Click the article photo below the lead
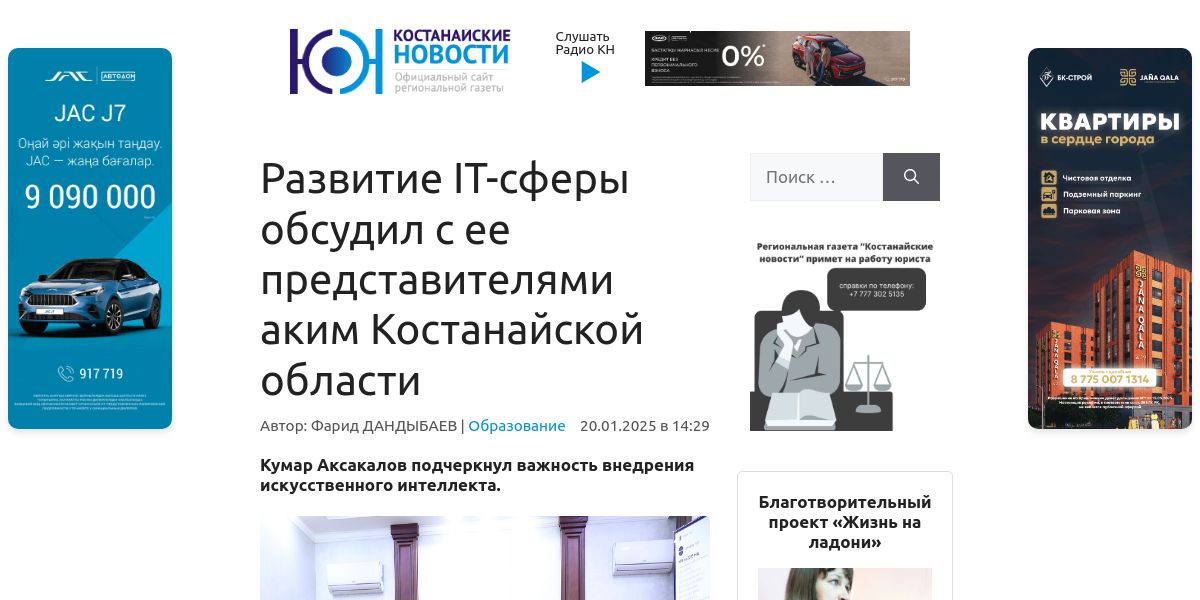The width and height of the screenshot is (1200, 600). [485, 558]
